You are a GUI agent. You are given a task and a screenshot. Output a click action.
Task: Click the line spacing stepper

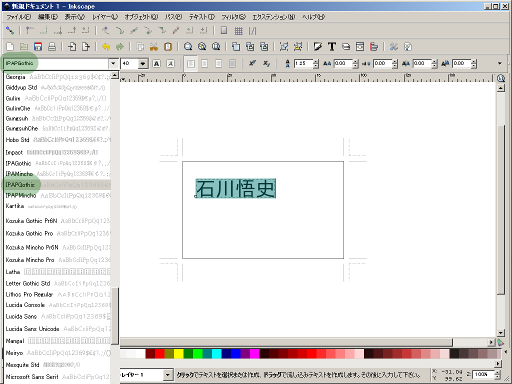[316, 63]
